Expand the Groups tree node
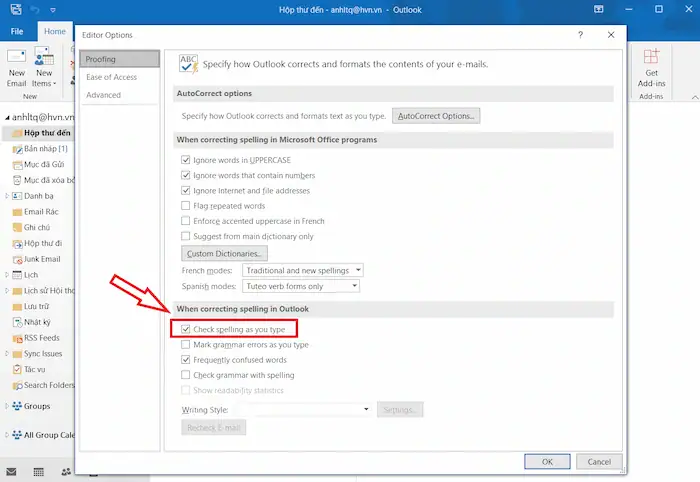700x482 pixels. pyautogui.click(x=7, y=406)
